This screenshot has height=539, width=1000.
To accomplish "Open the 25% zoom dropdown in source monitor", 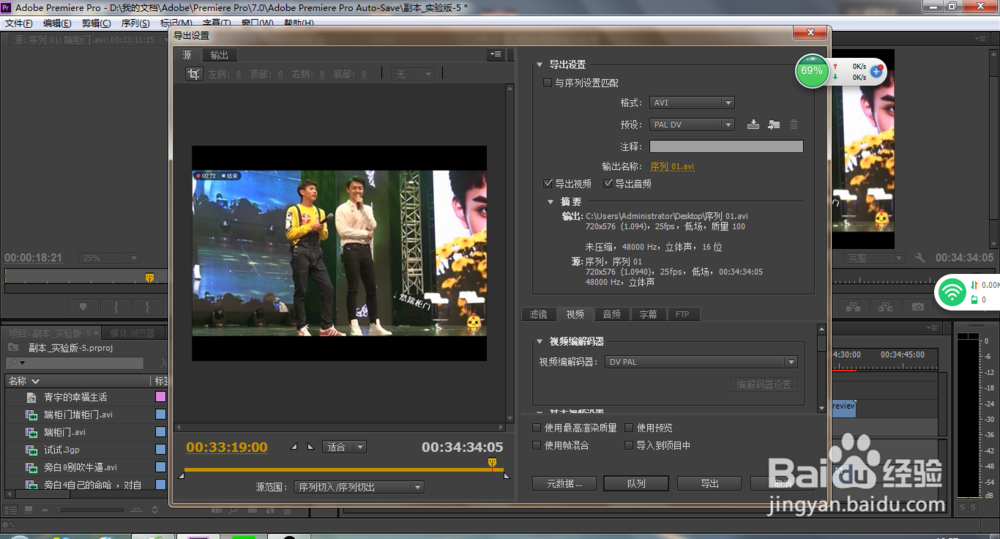I will (109, 258).
